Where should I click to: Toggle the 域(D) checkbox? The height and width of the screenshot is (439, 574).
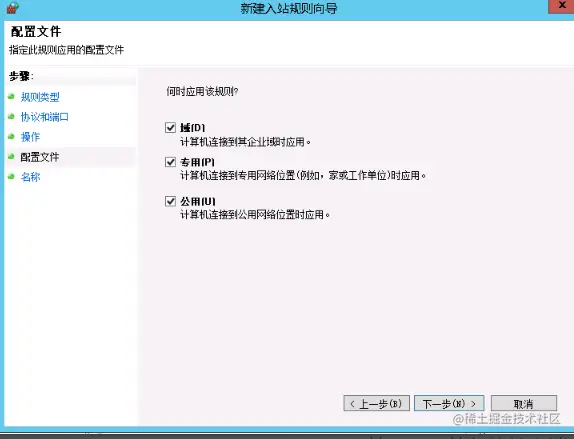click(x=171, y=127)
